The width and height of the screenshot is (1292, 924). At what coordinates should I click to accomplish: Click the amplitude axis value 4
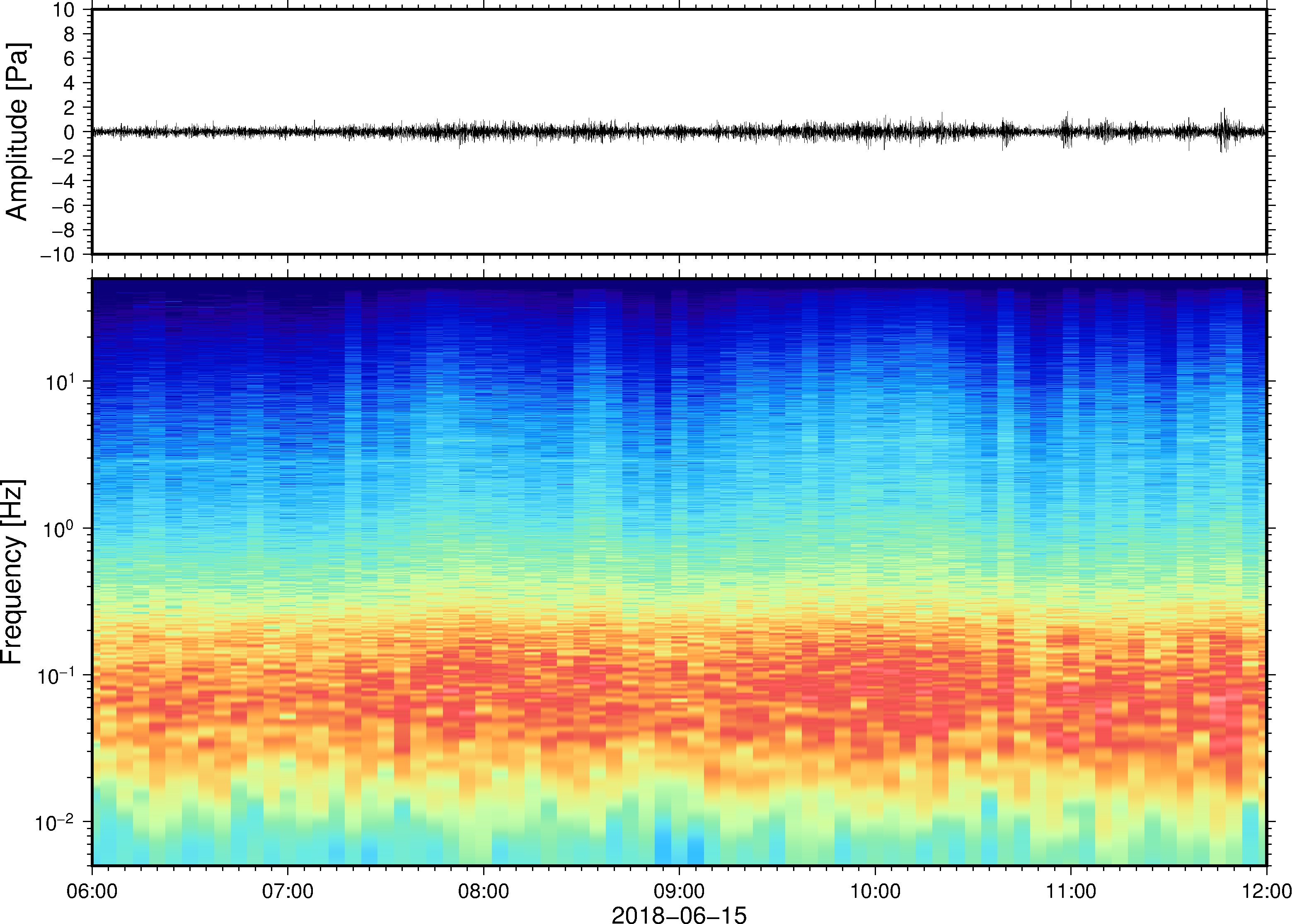coord(70,83)
